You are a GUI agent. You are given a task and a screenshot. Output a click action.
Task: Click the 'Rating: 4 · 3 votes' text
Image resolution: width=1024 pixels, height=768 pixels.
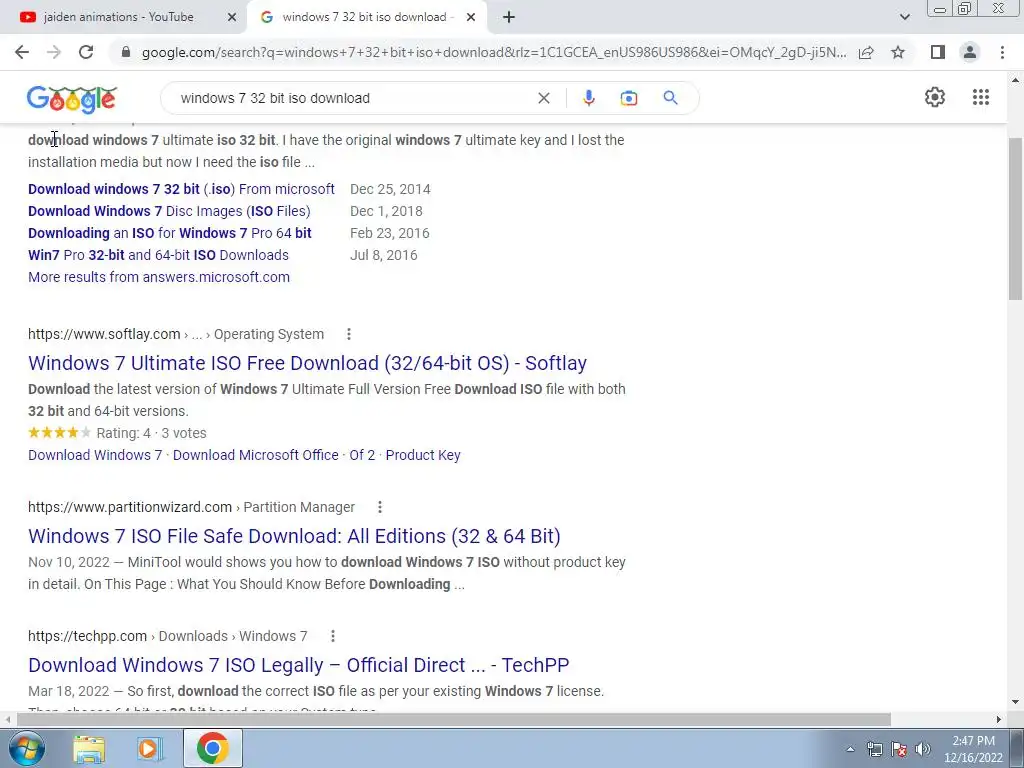point(152,433)
